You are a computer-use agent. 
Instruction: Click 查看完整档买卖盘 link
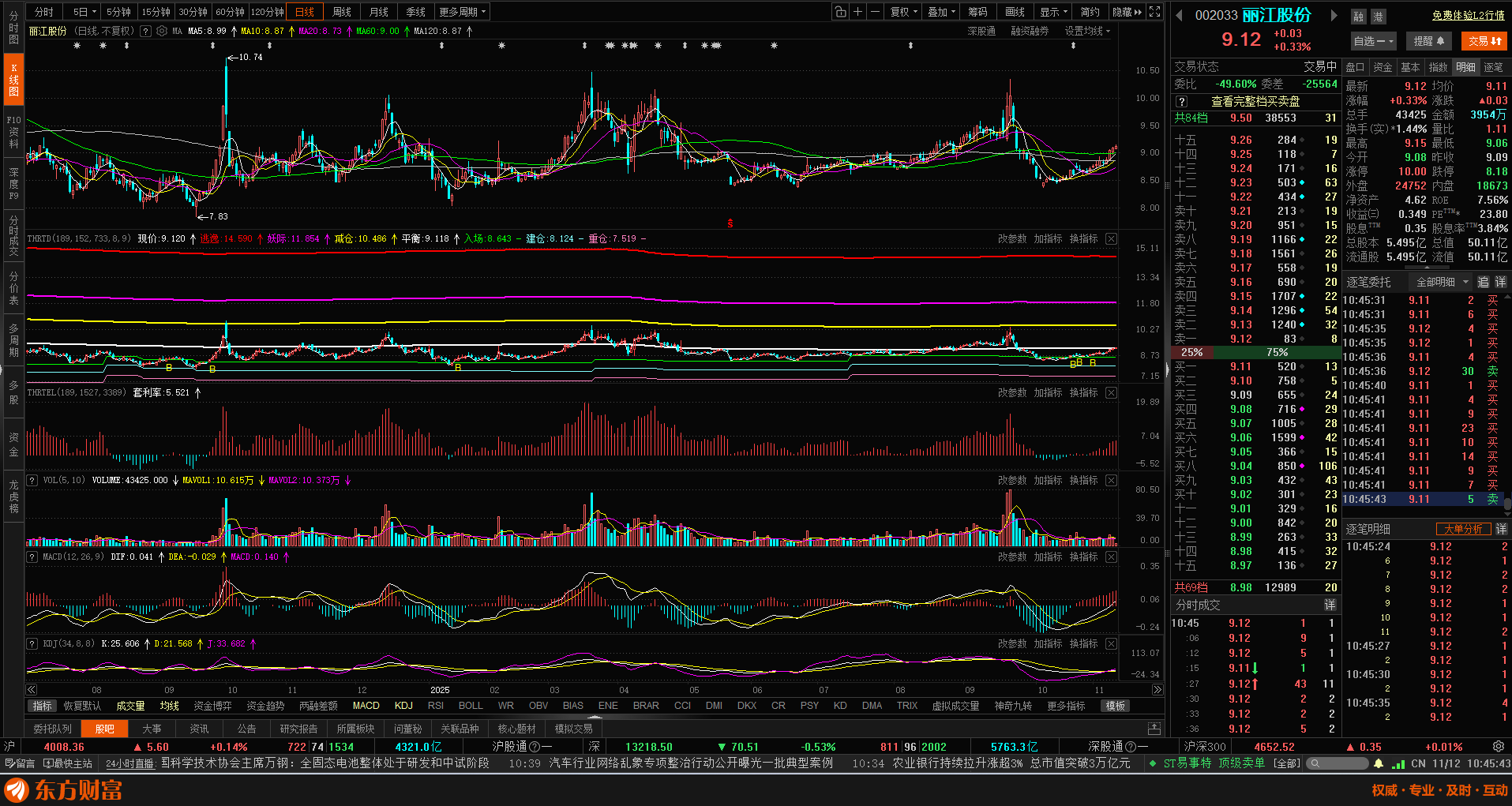(x=1255, y=102)
